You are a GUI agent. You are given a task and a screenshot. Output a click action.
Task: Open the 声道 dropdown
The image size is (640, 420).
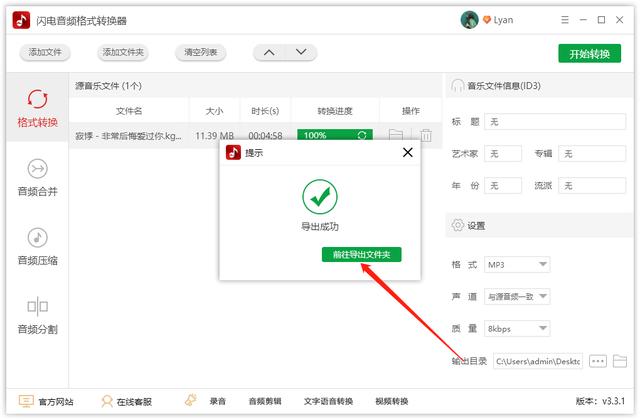coord(517,296)
